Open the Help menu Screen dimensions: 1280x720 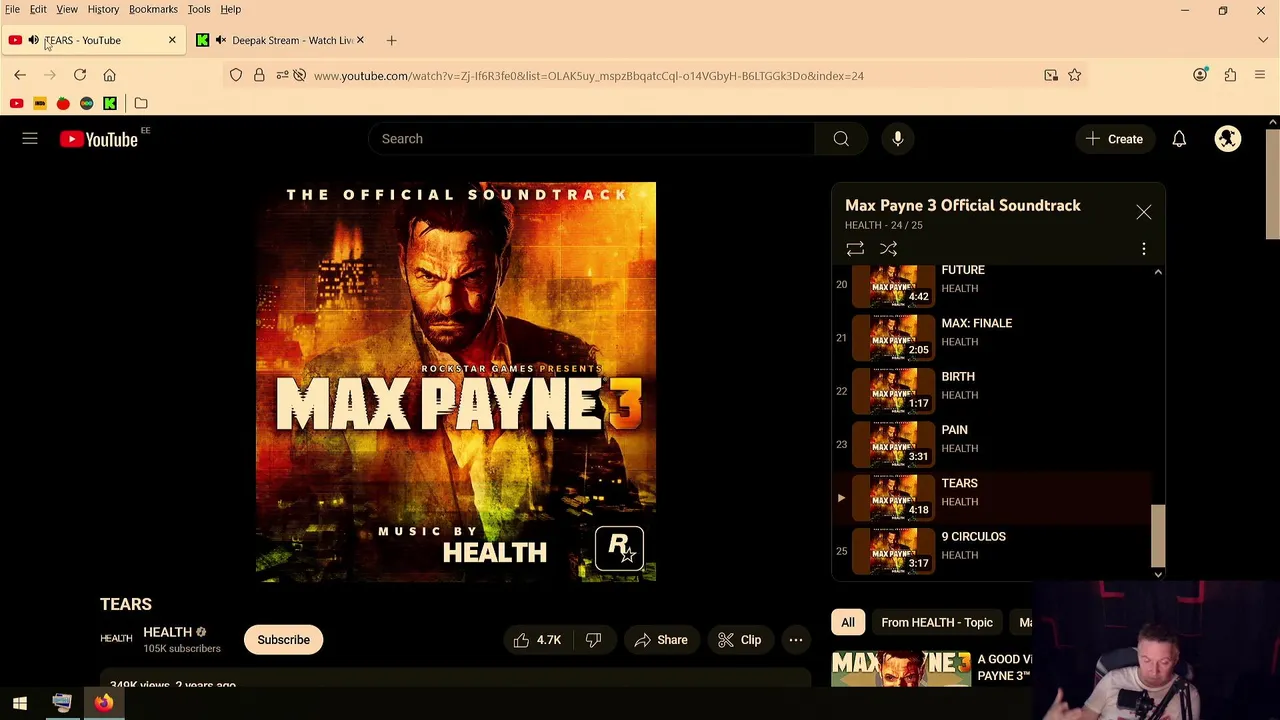pos(231,9)
